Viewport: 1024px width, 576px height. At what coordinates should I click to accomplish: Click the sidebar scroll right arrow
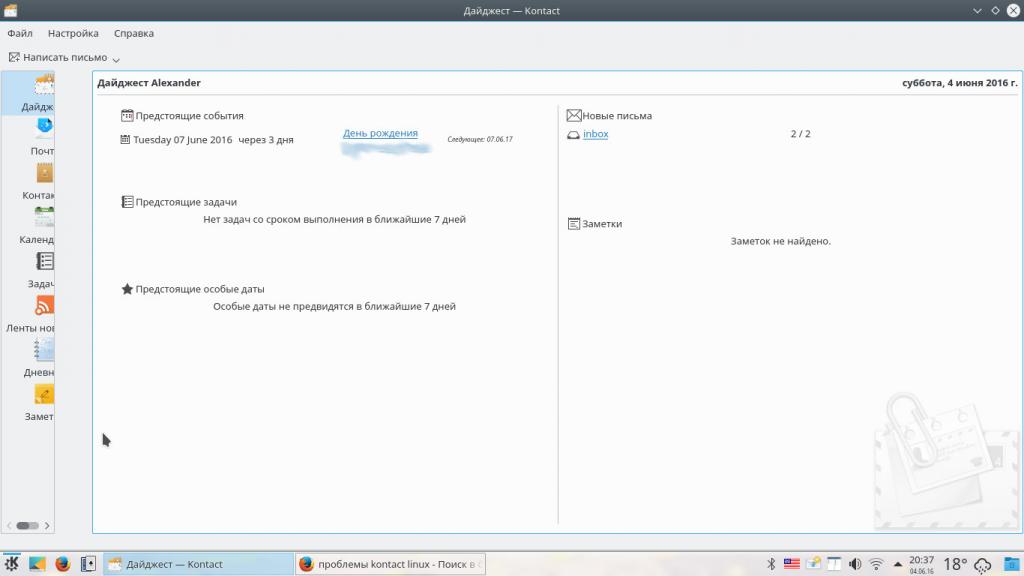coord(47,526)
